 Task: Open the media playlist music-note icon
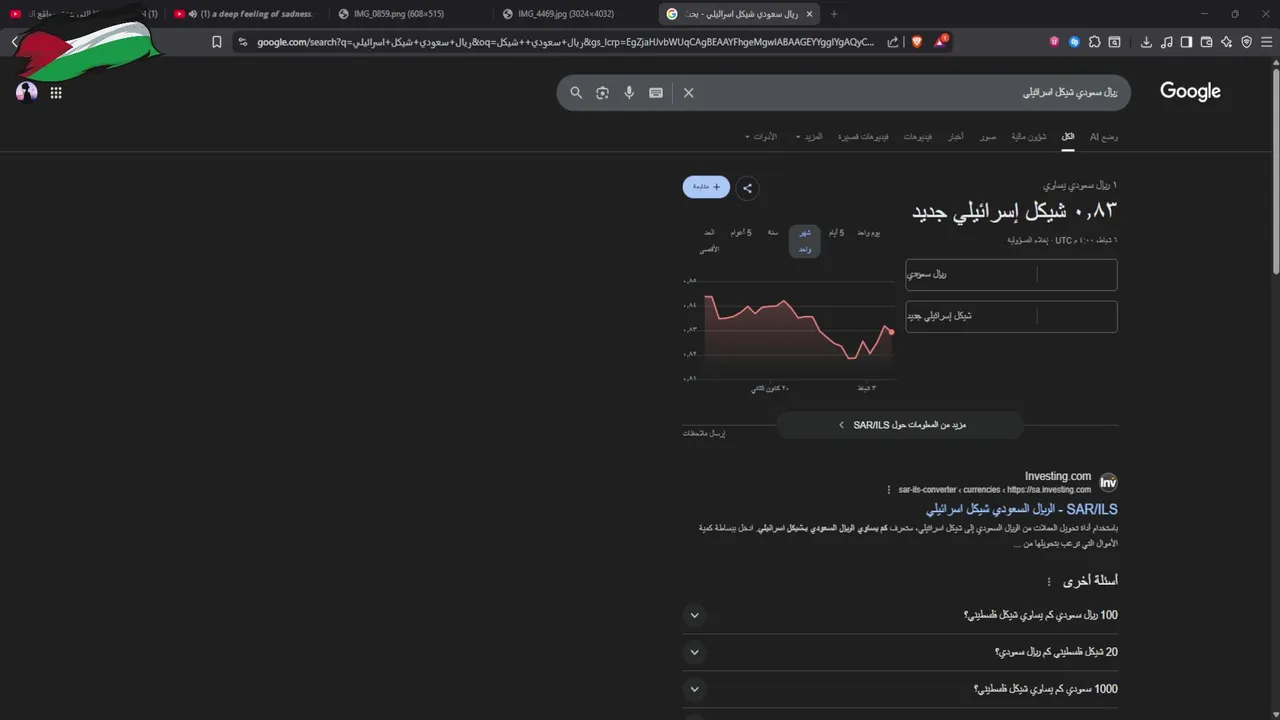[1166, 42]
